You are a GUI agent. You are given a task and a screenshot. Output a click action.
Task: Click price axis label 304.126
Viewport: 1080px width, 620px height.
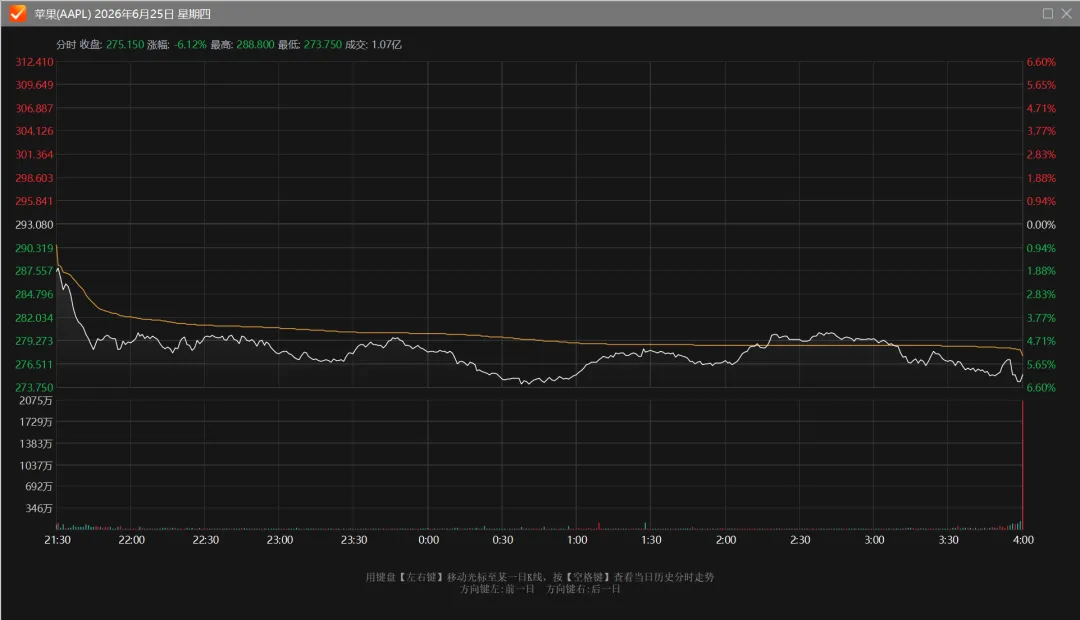pyautogui.click(x=34, y=131)
